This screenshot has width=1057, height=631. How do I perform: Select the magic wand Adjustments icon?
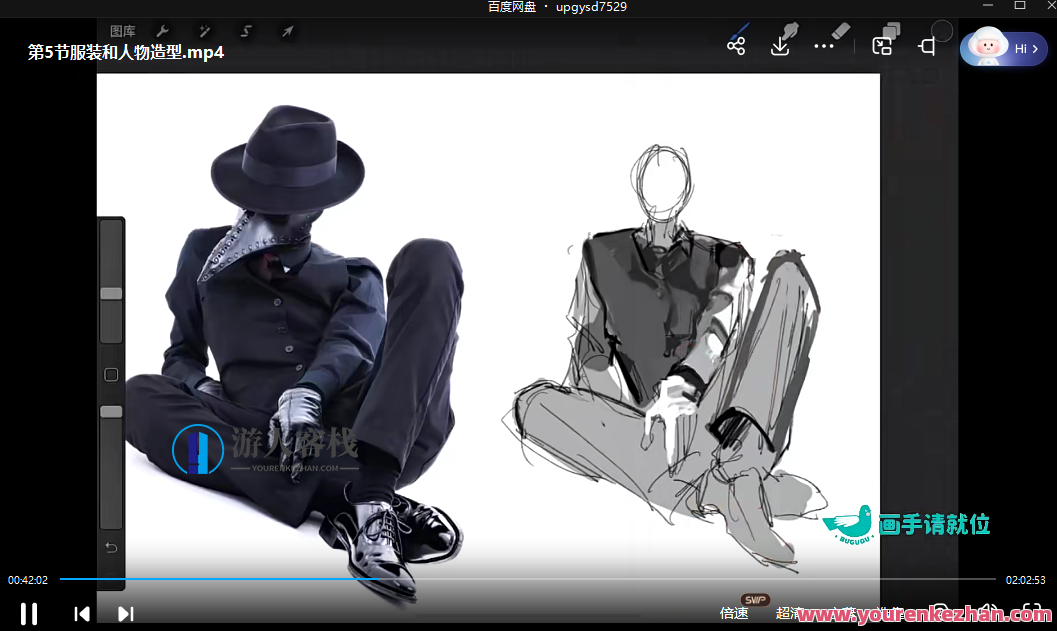(x=204, y=32)
